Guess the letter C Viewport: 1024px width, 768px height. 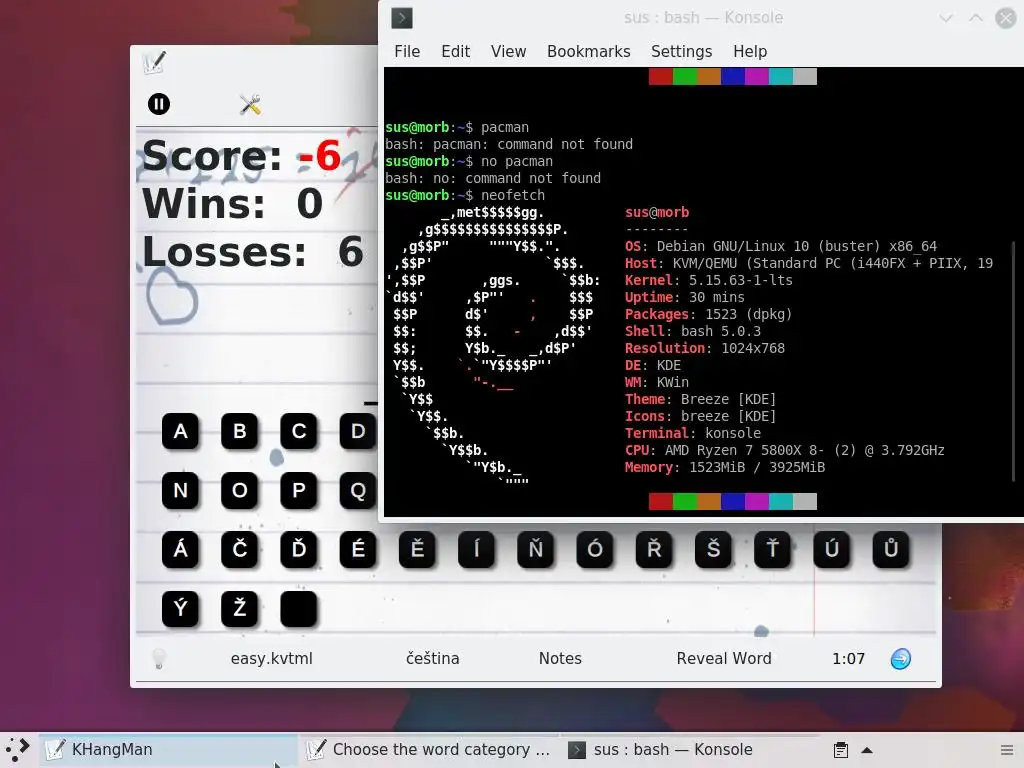click(x=298, y=431)
